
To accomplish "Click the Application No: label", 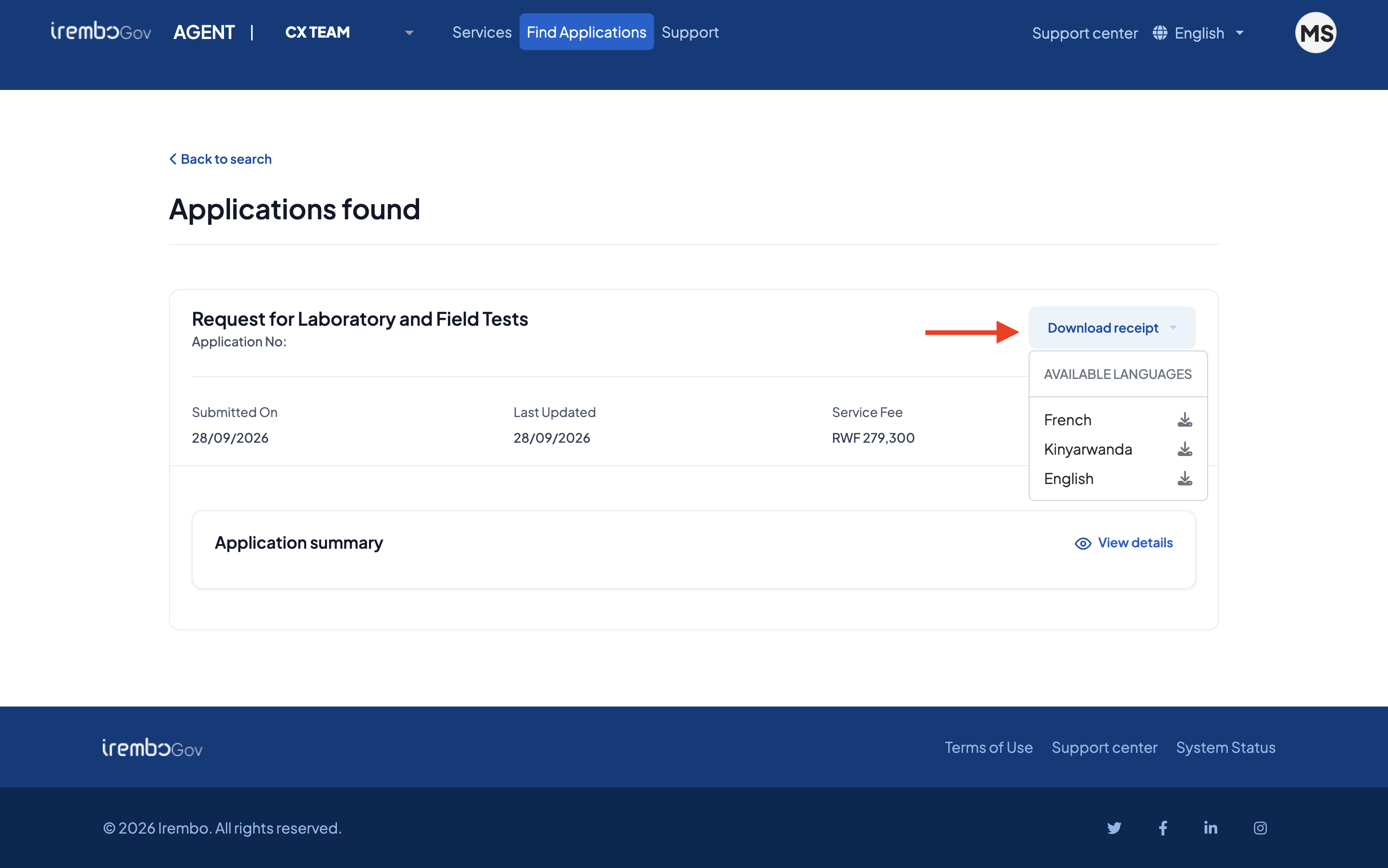I will pyautogui.click(x=239, y=342).
